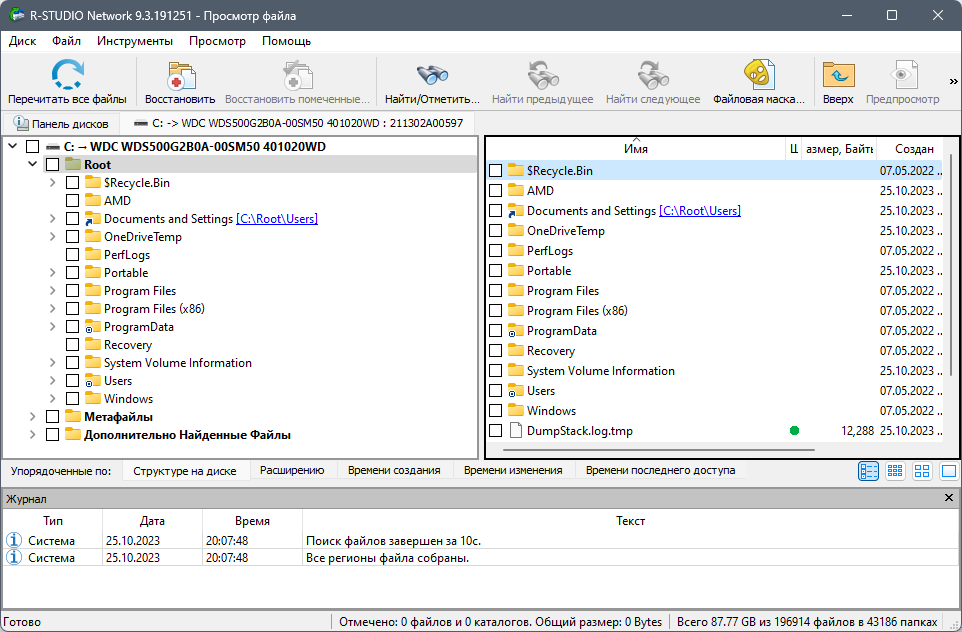Tick the DumpStack.log.tmp file checkbox
Viewport: 962px width, 632px height.
pos(496,431)
